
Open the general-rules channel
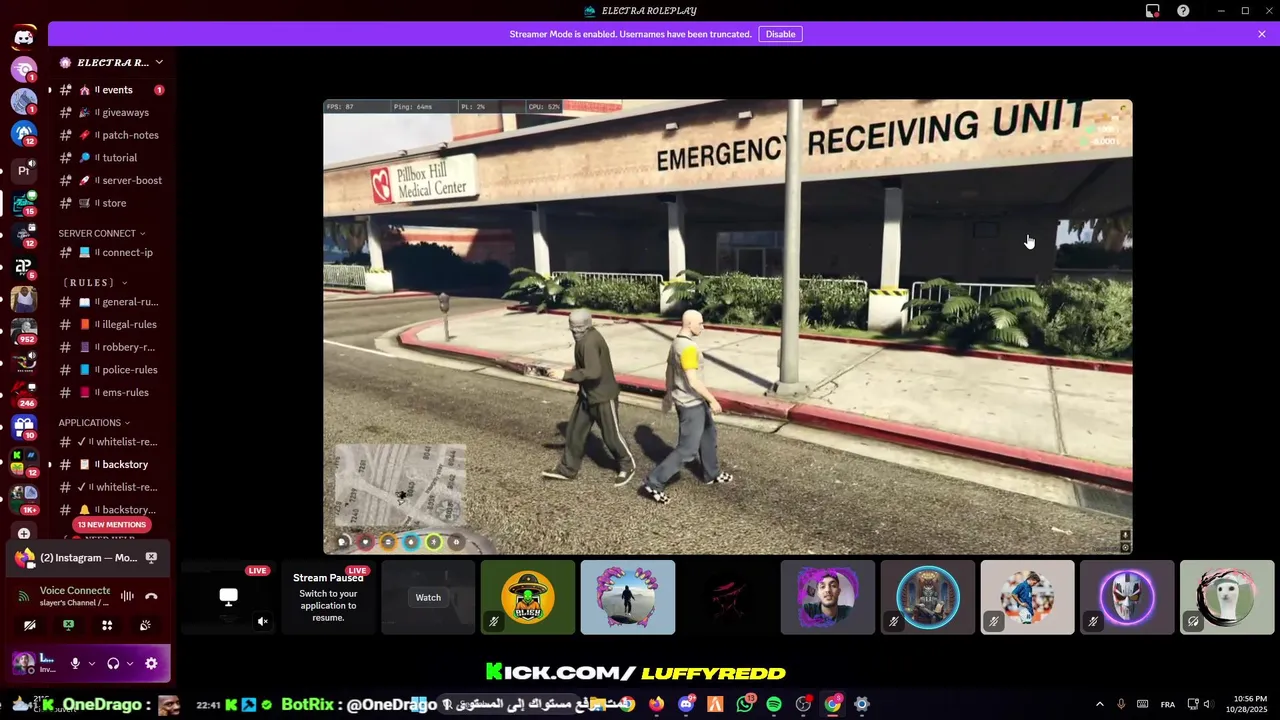click(110, 302)
